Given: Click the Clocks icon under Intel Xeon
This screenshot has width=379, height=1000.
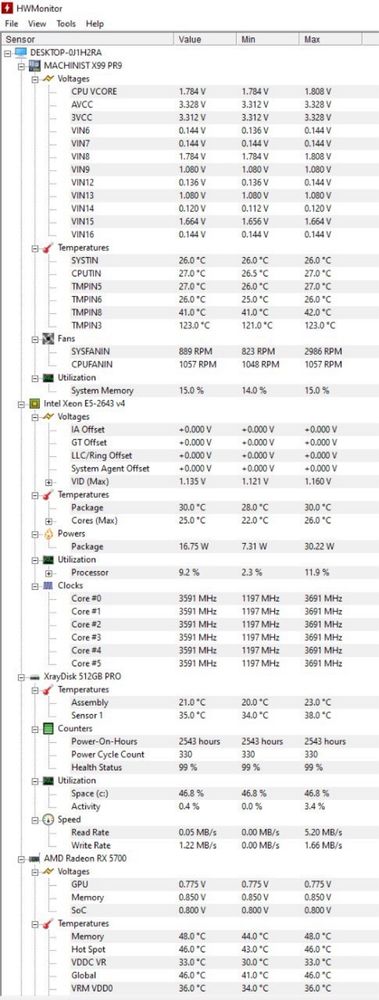Looking at the screenshot, I should (48, 585).
